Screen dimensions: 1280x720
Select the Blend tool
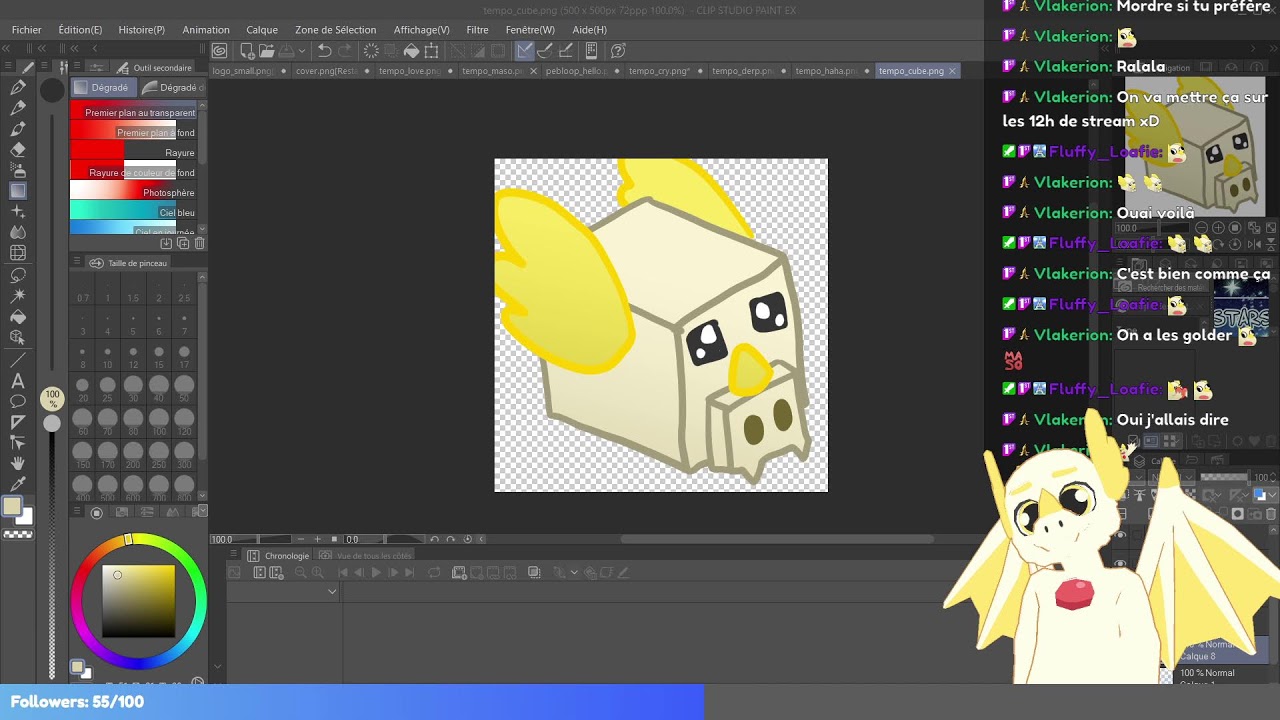pos(18,232)
